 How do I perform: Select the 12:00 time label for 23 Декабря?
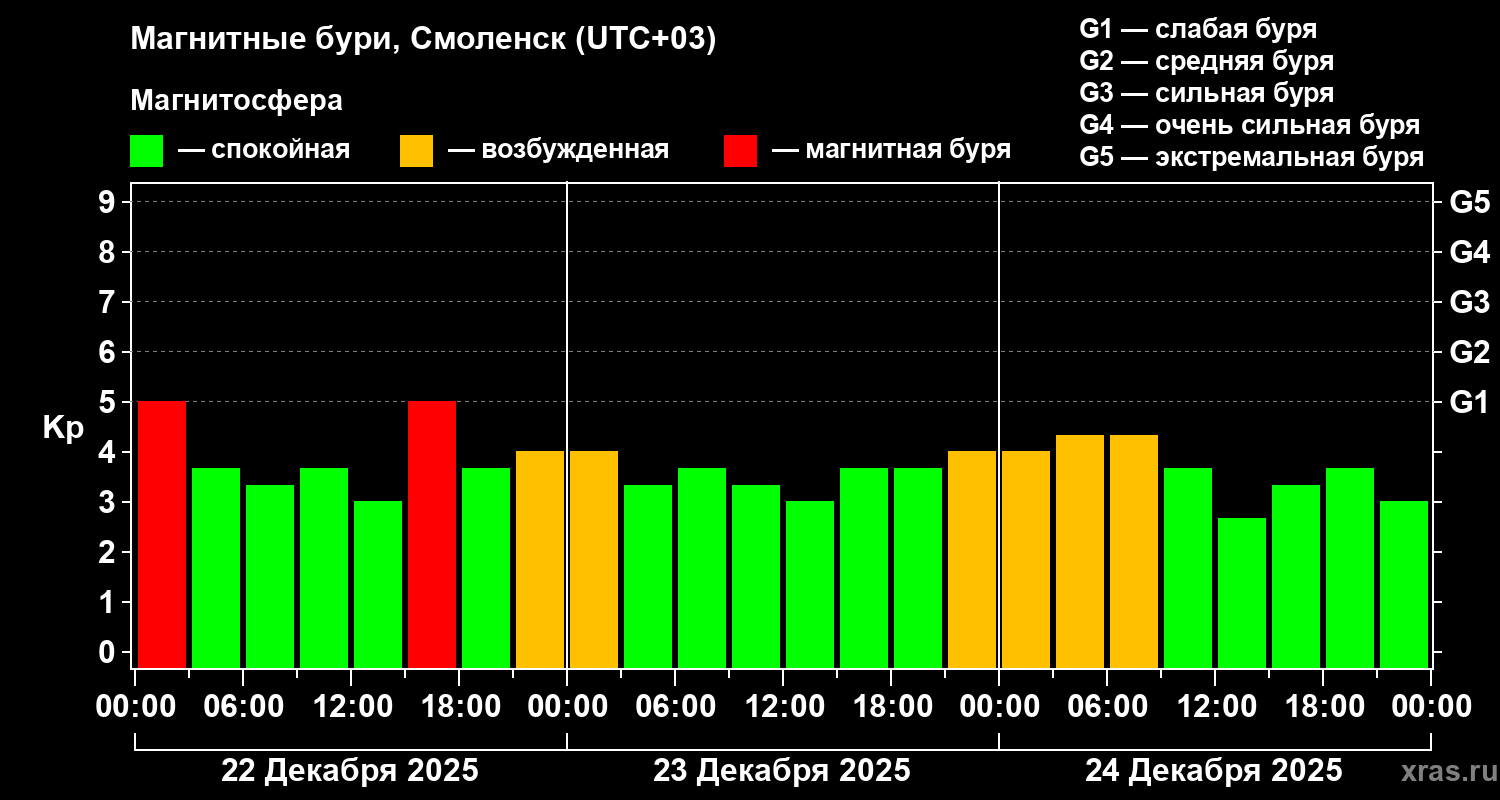click(x=783, y=706)
